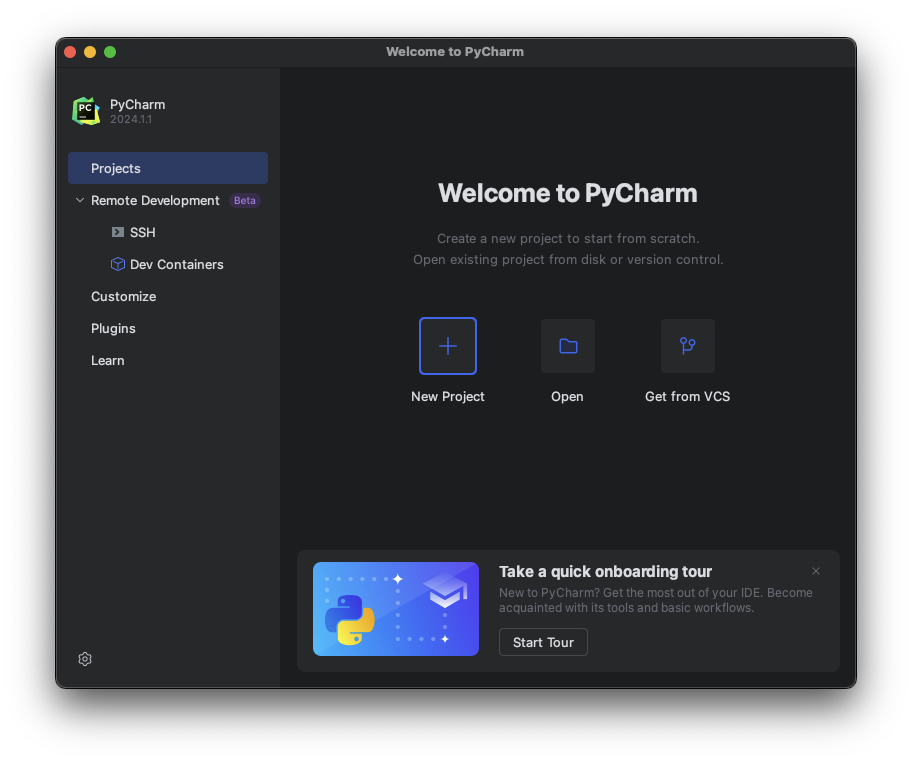Open the Learn section
This screenshot has height=762, width=912.
coord(108,360)
